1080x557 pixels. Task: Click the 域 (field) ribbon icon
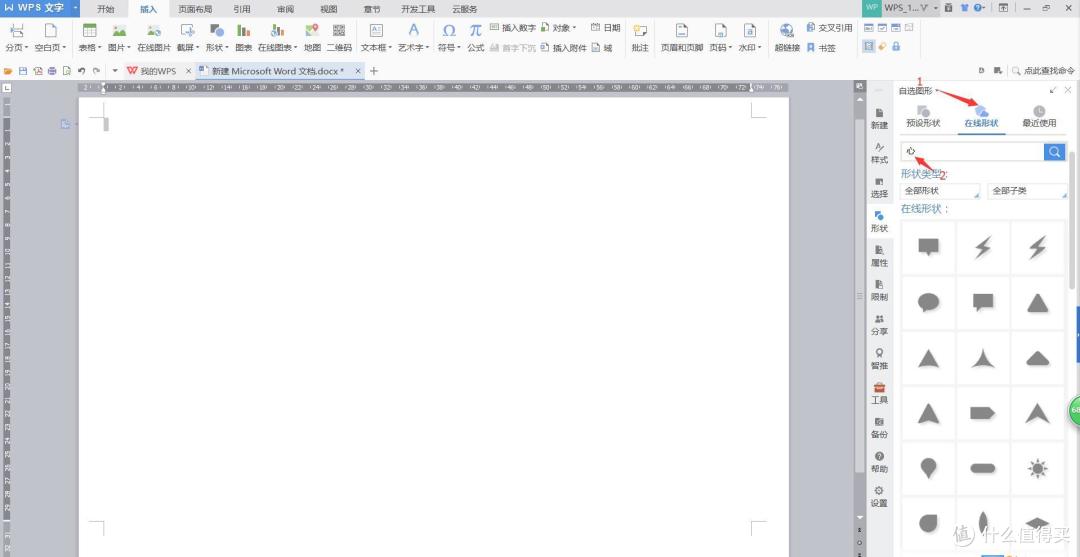(x=601, y=48)
